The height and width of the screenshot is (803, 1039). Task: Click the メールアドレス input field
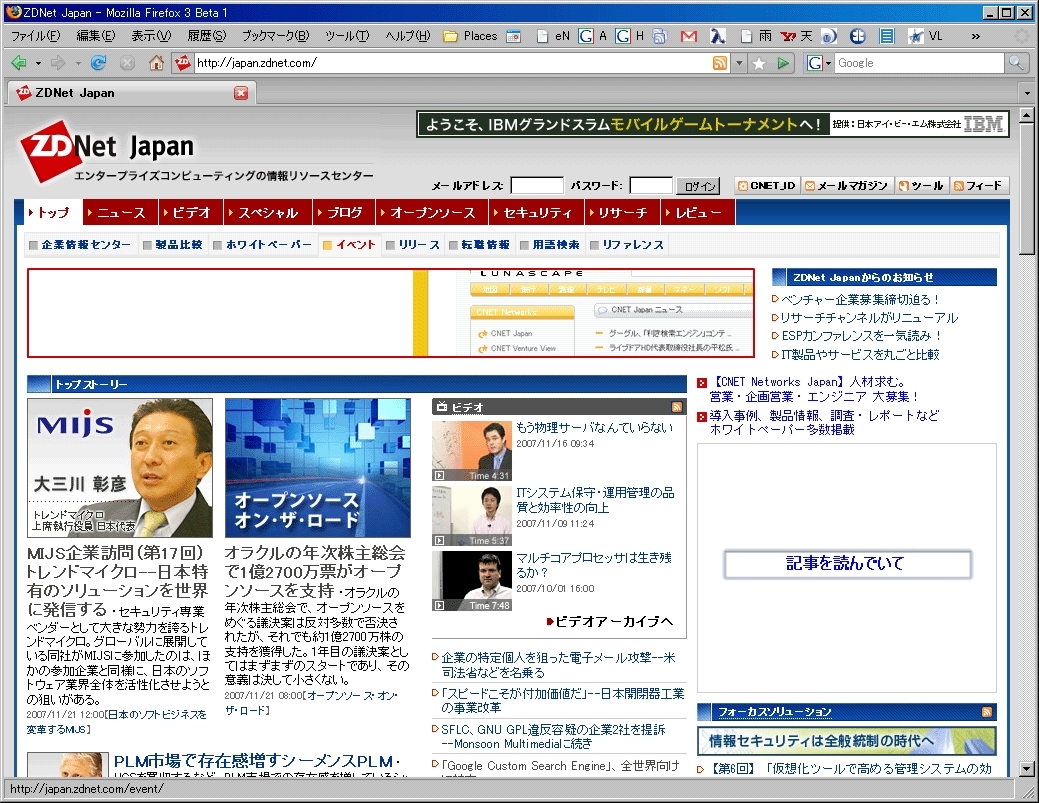point(537,186)
